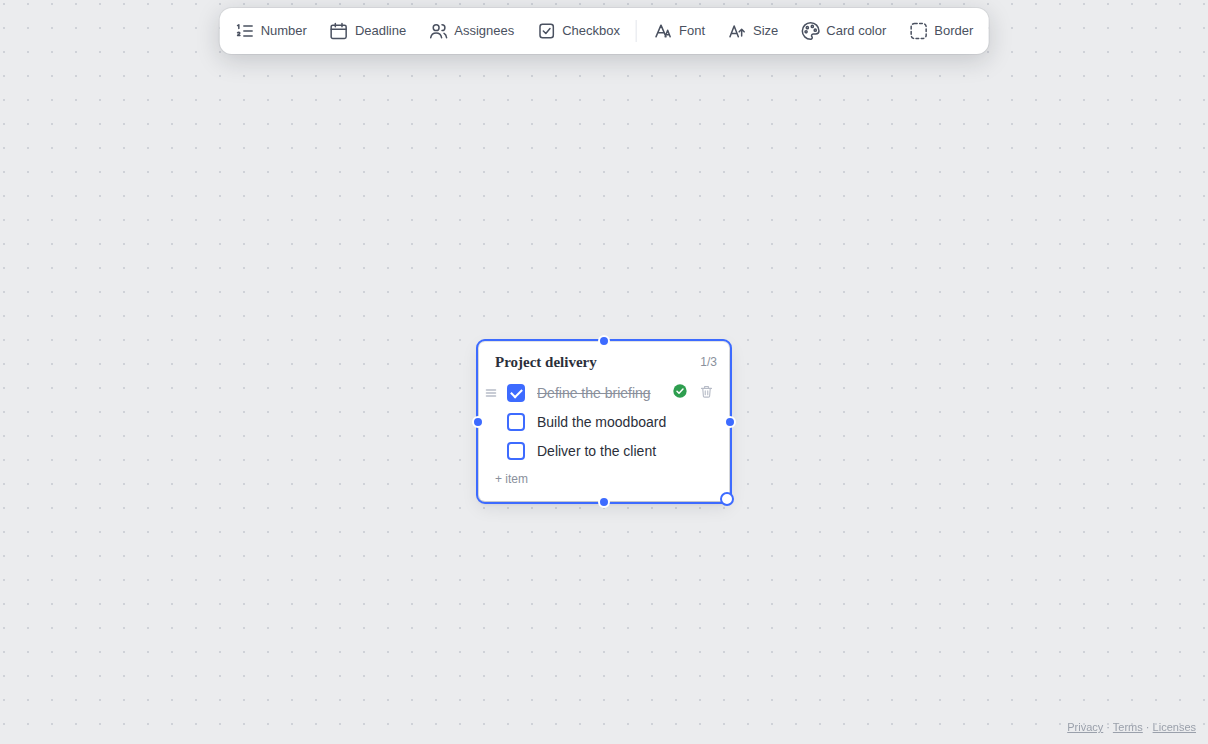
Task: Add a new item with '+ item'
Action: [511, 479]
